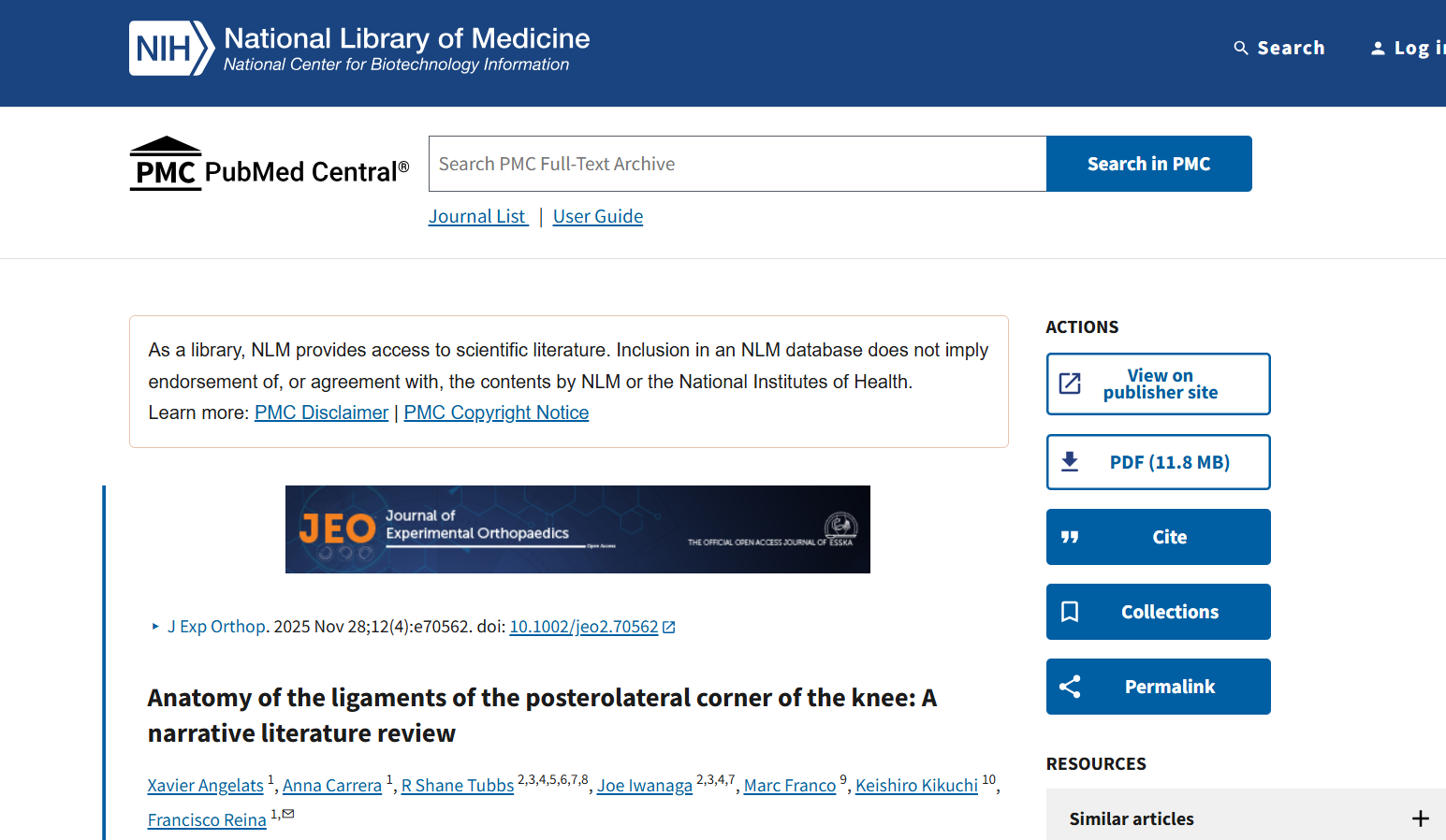Click the quotation mark Cite icon

[x=1070, y=537]
